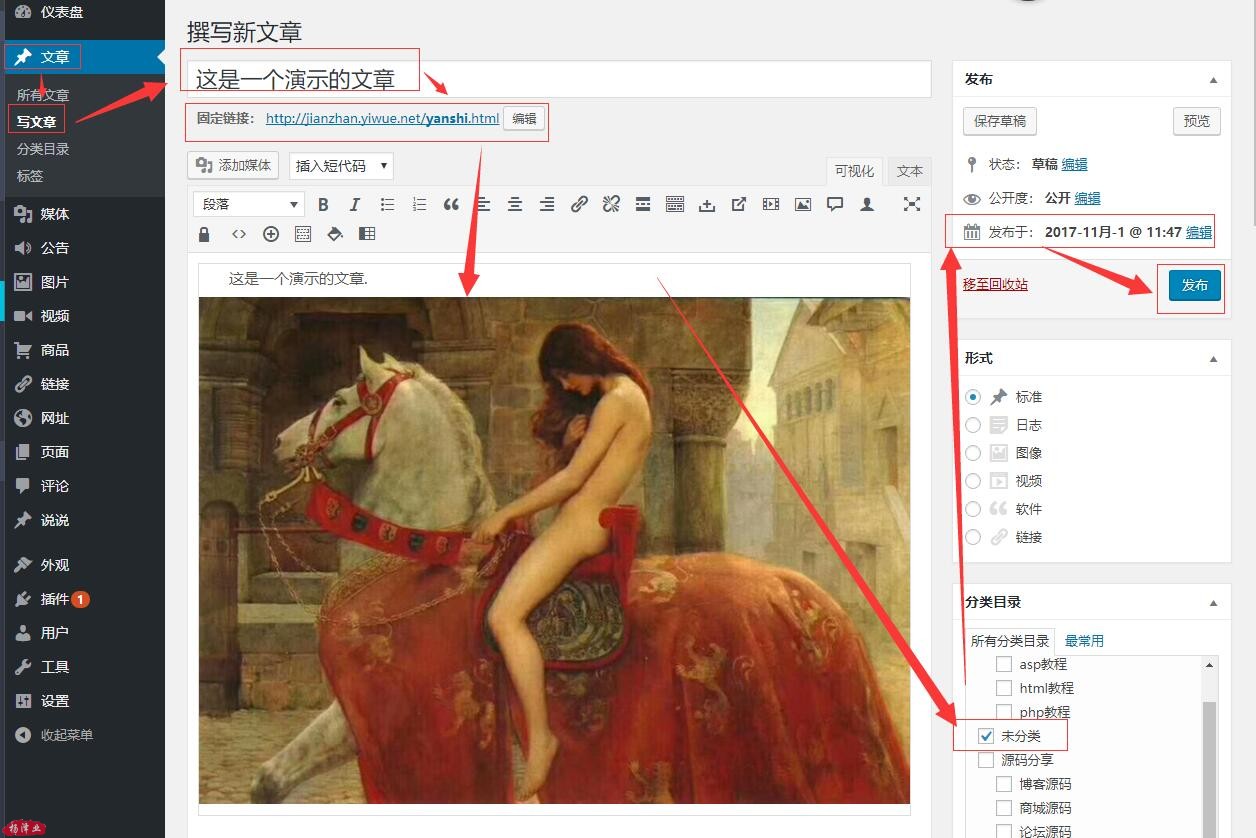Enter distraction-free fullscreen mode

pos(912,204)
